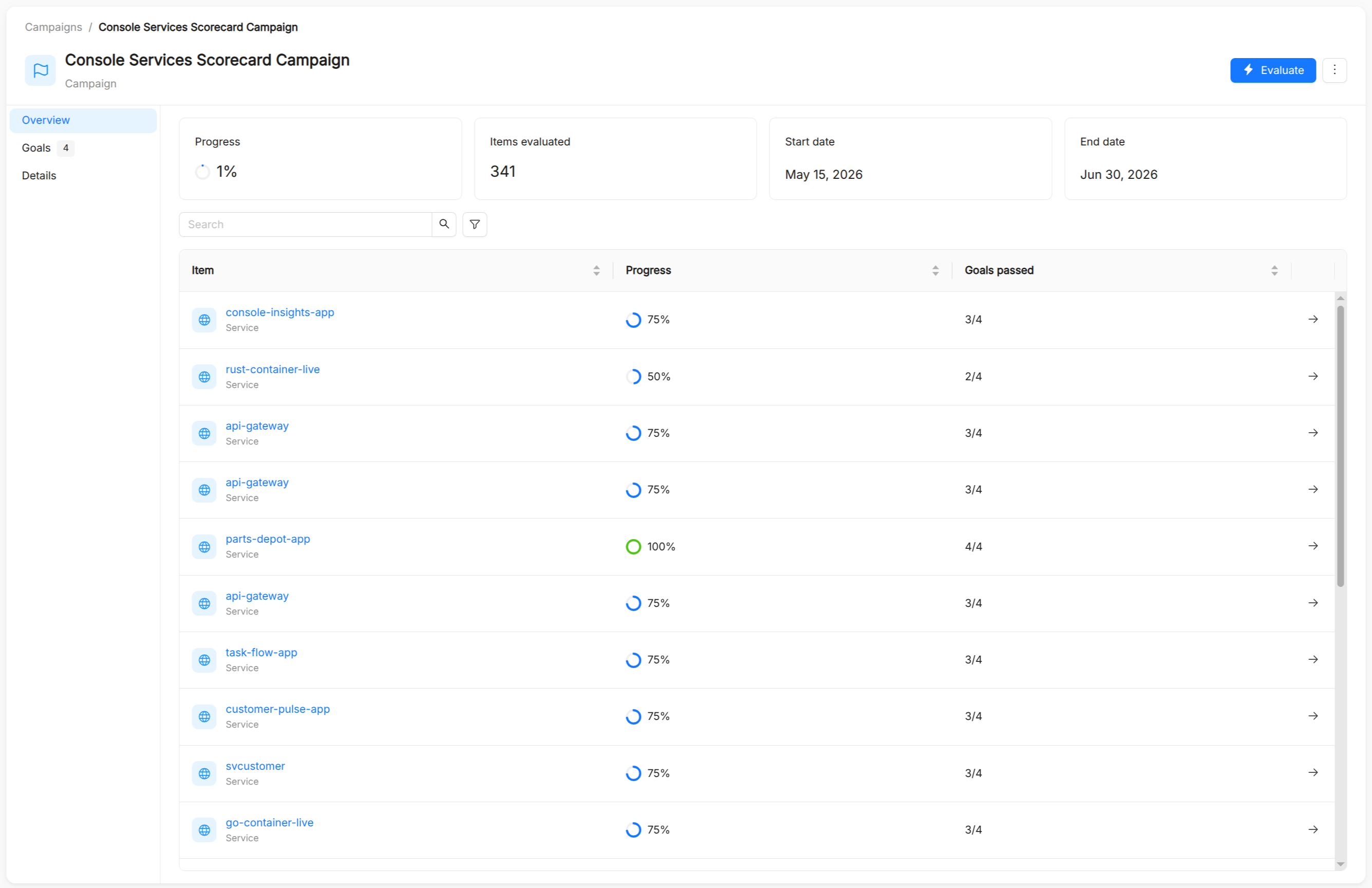The height and width of the screenshot is (888, 1372).
Task: Click the 2/4 goals passed cell
Action: pyautogui.click(x=973, y=377)
